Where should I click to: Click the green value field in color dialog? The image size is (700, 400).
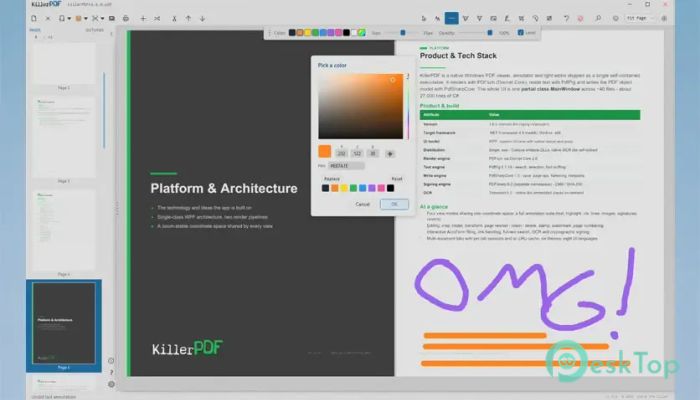click(x=357, y=154)
